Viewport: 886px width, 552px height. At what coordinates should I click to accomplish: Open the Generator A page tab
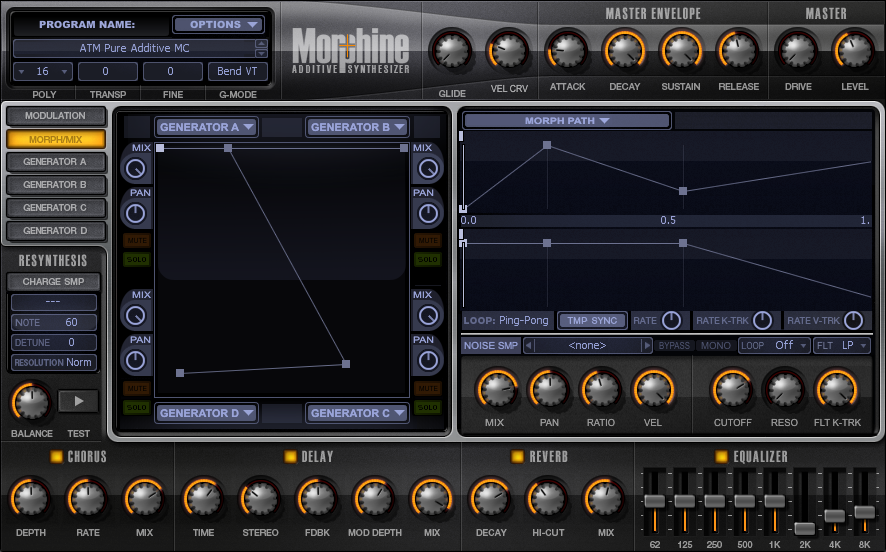pos(55,162)
